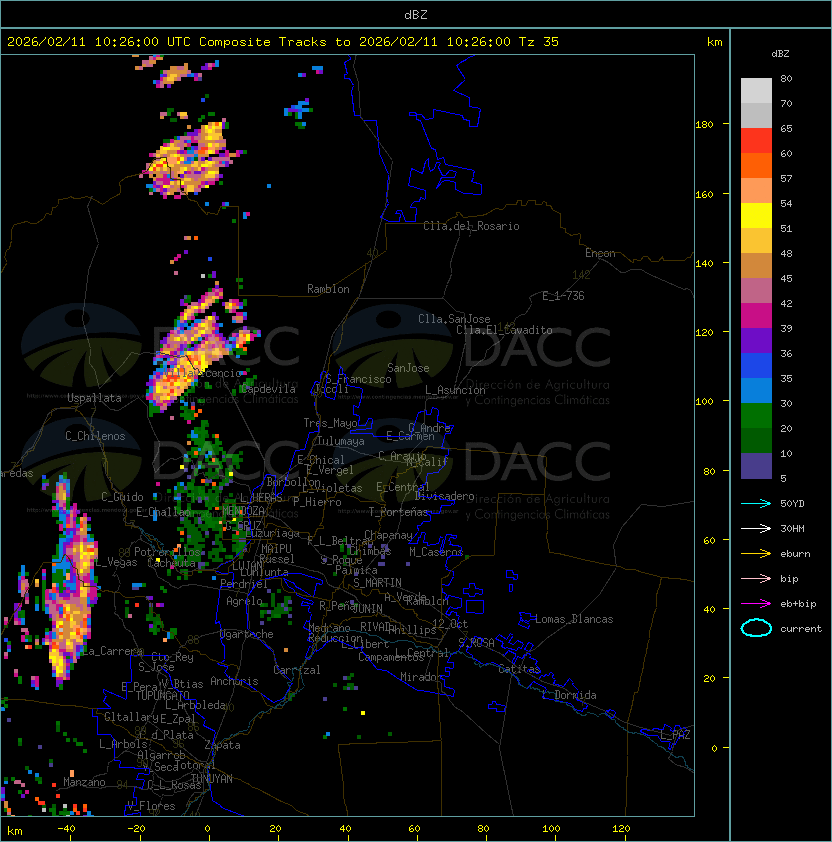Pick the gold 48–51 dBZ swatch
Image resolution: width=832 pixels, height=842 pixels.
756,241
